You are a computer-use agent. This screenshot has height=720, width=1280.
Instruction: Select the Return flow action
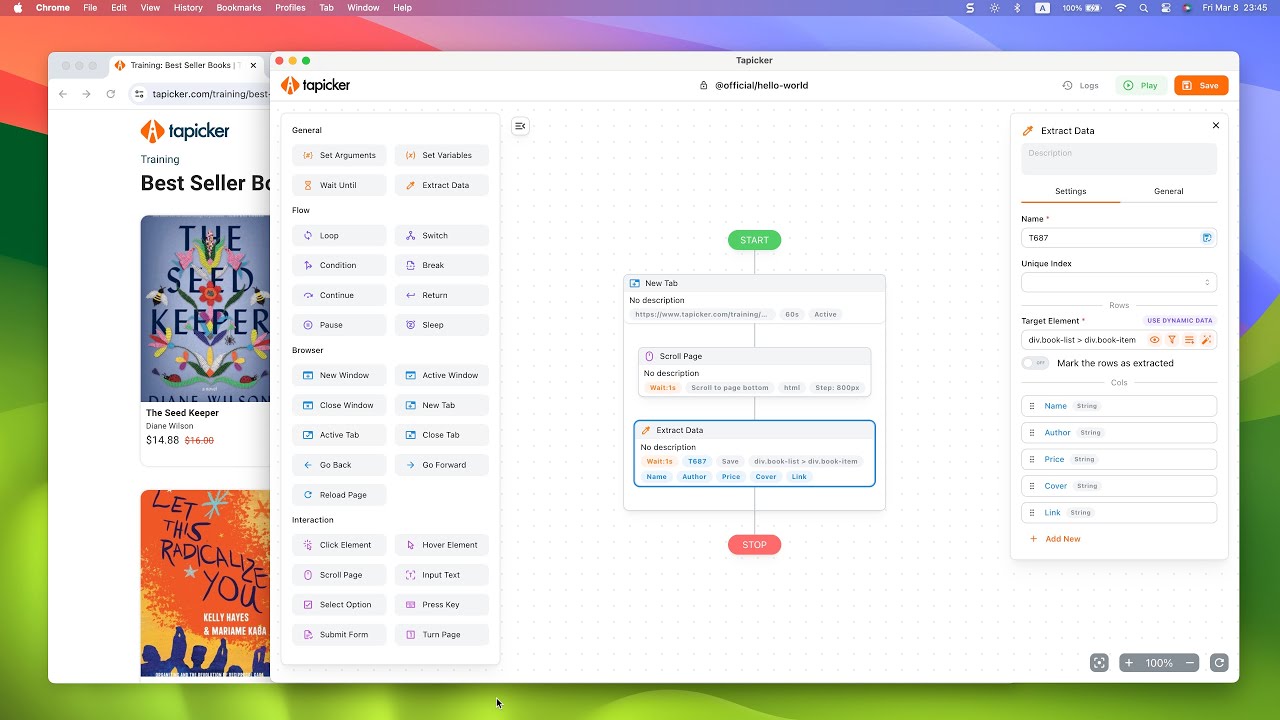click(x=442, y=295)
